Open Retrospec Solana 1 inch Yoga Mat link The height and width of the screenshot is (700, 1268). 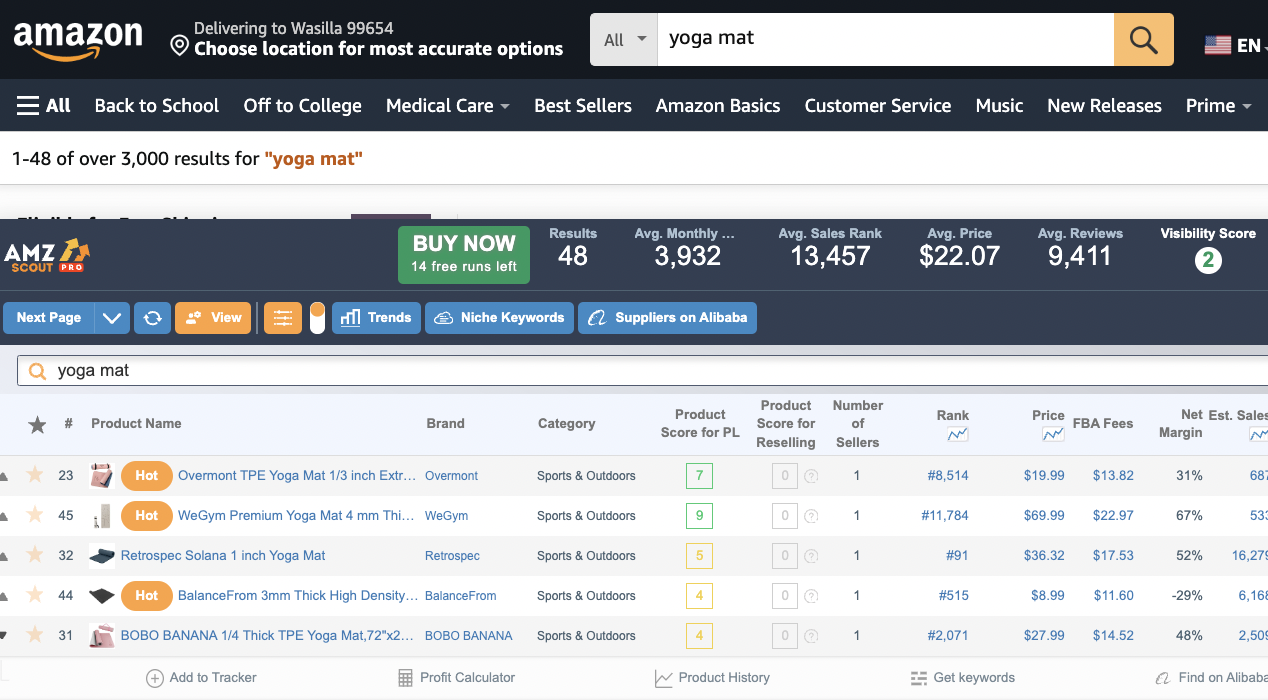[x=223, y=556]
